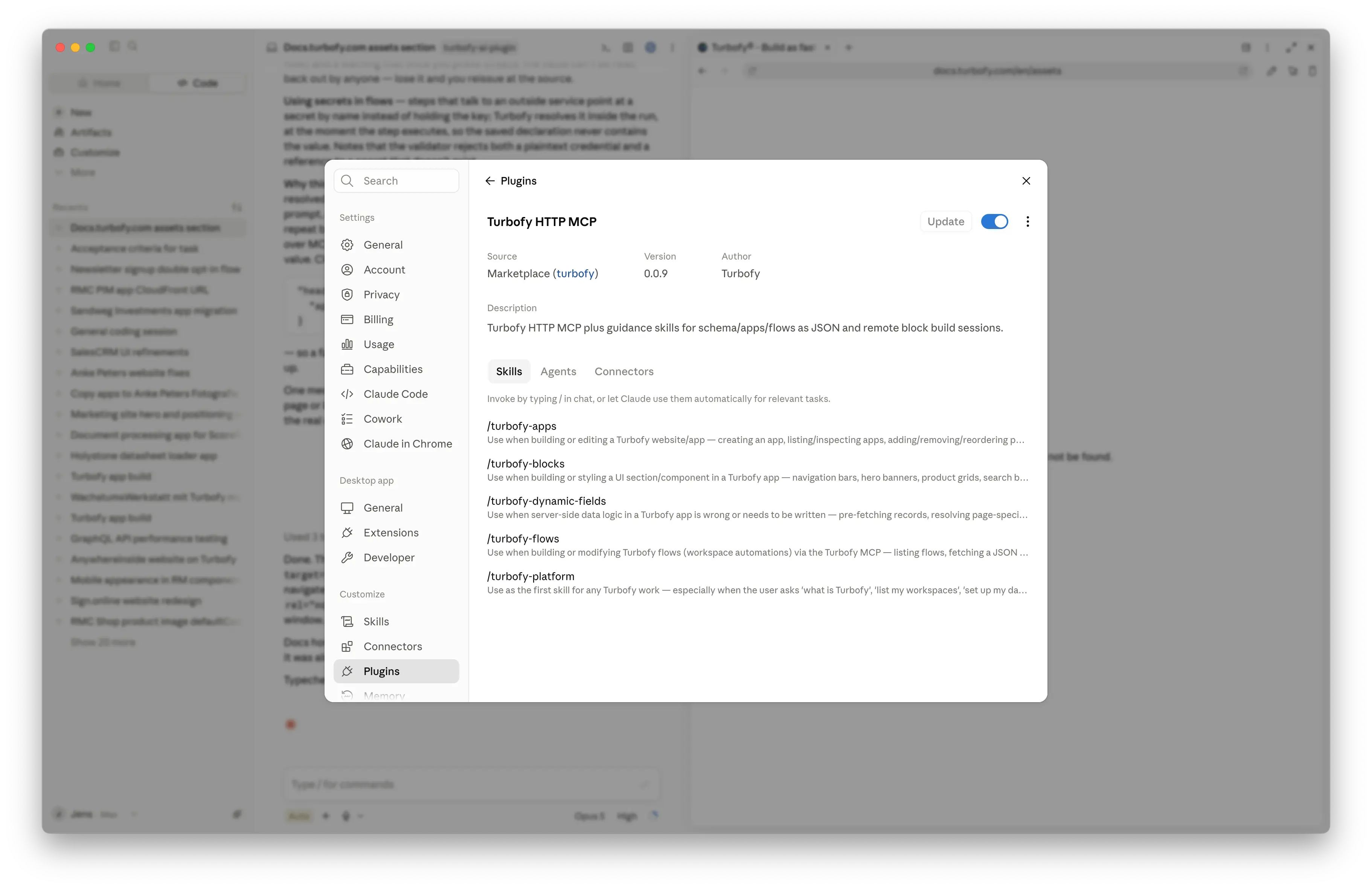Select Claude in Chrome menu entry

tap(396, 444)
